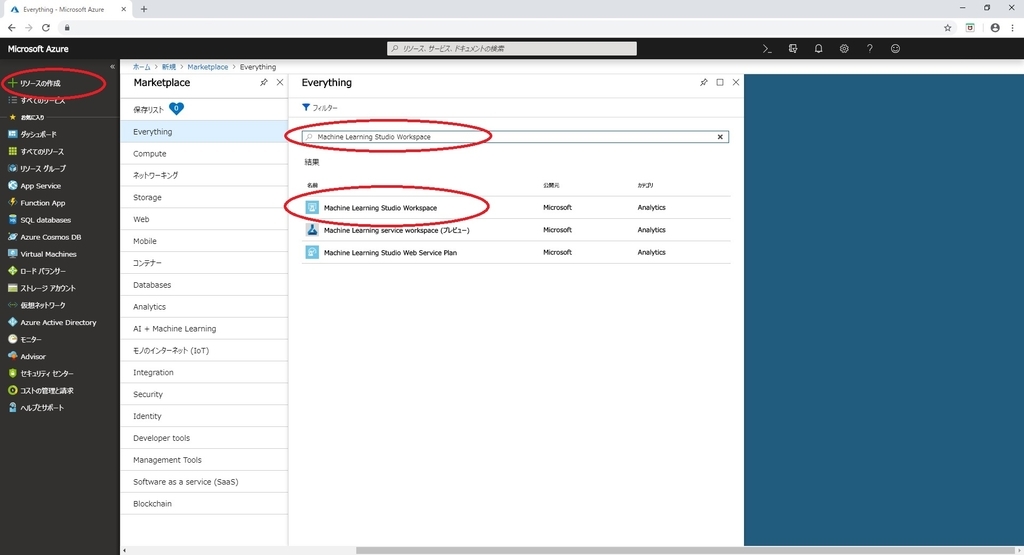Screen dimensions: 1024x555
Task: Select the Software as a service (SaaS) category
Action: 204,482
